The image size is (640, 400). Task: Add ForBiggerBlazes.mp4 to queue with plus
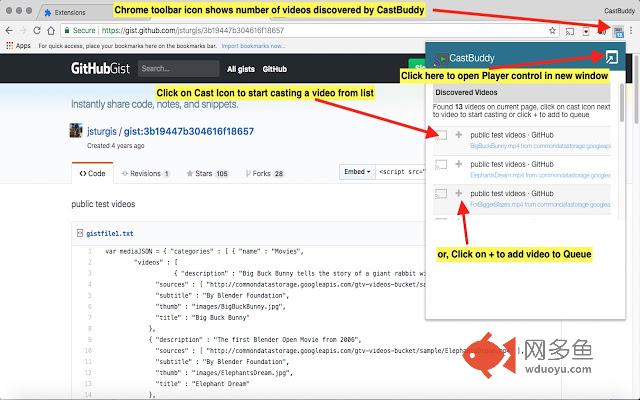pyautogui.click(x=459, y=193)
